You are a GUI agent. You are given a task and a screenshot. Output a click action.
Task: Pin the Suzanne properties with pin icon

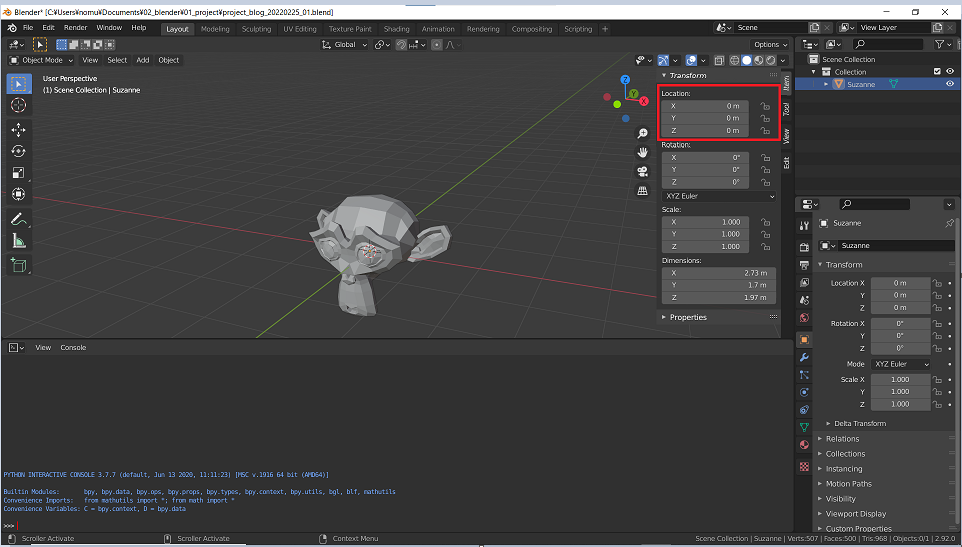pos(950,223)
